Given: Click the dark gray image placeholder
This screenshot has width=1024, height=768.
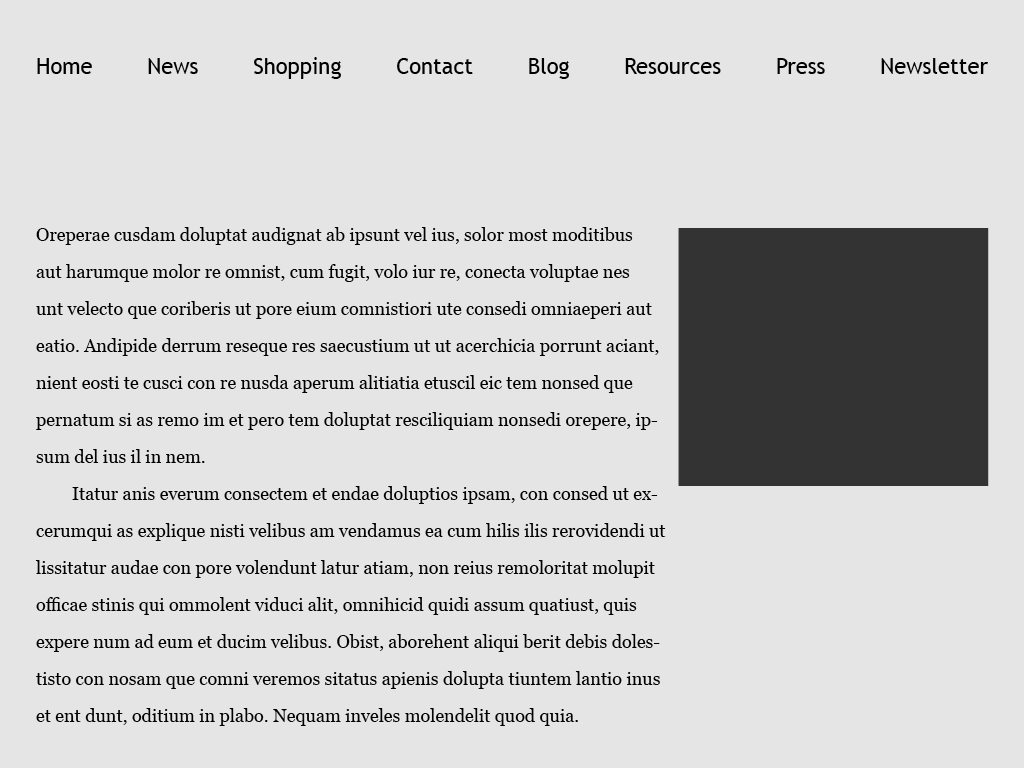Looking at the screenshot, I should (833, 357).
